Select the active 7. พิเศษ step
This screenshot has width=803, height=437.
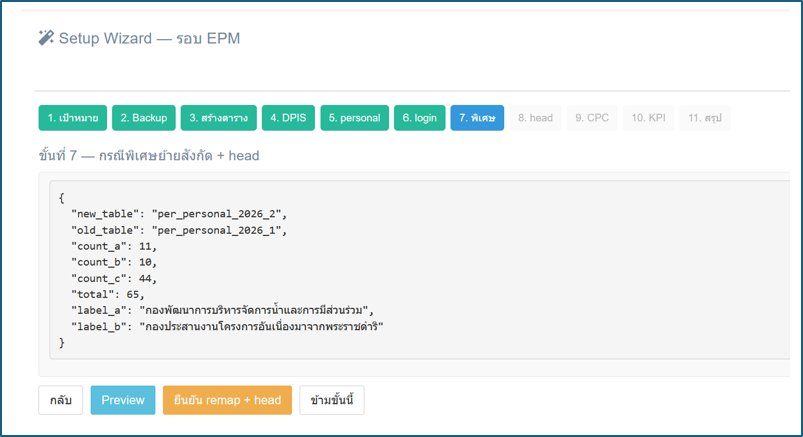[x=477, y=118]
